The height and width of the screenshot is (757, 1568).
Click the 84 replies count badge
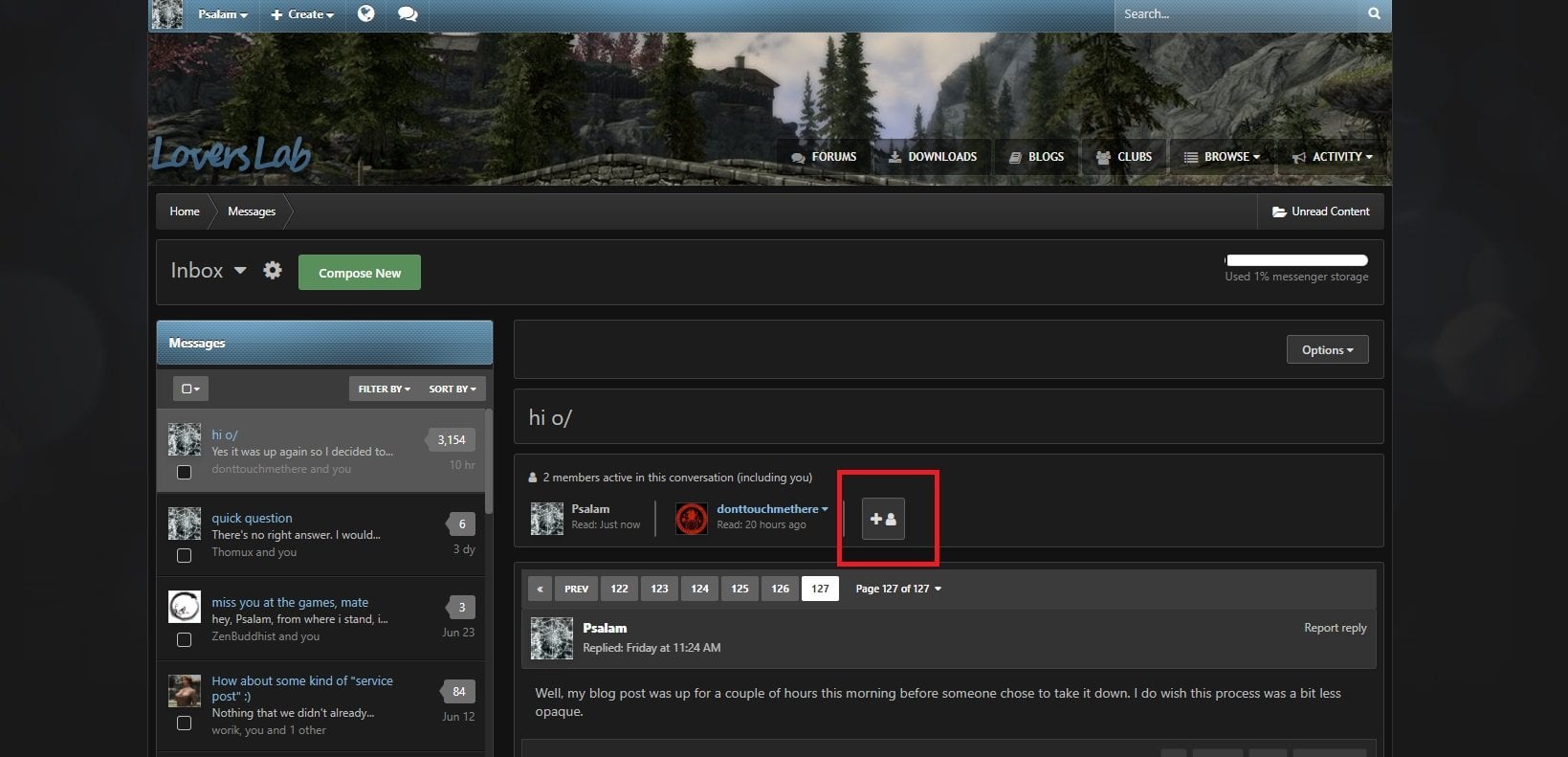[x=458, y=692]
